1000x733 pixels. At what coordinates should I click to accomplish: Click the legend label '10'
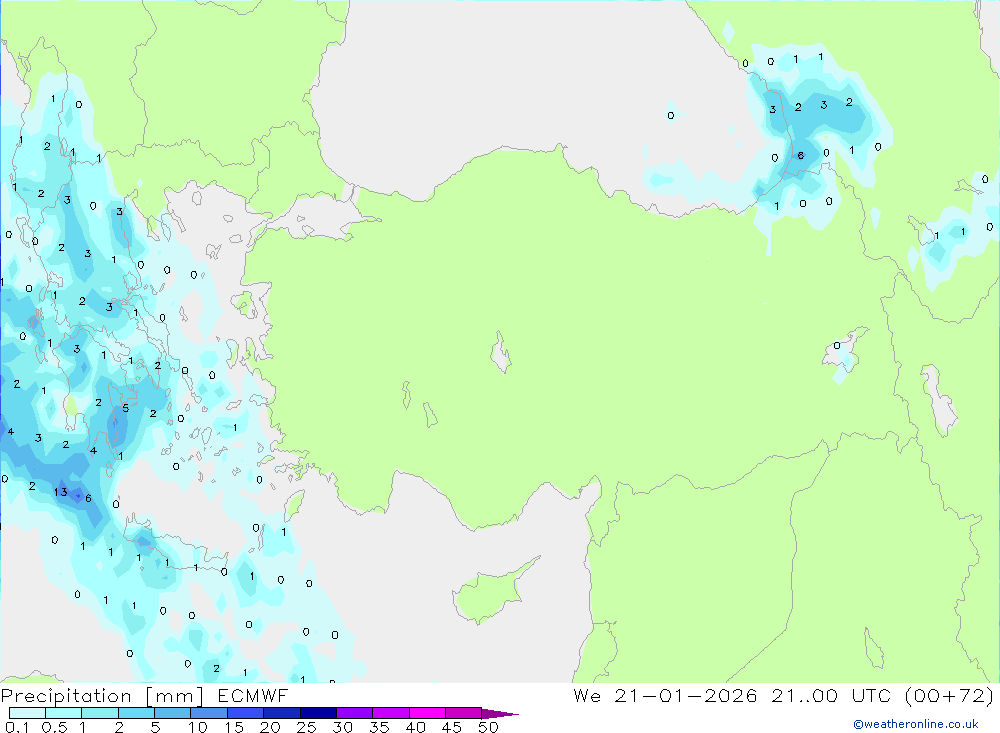(x=198, y=727)
